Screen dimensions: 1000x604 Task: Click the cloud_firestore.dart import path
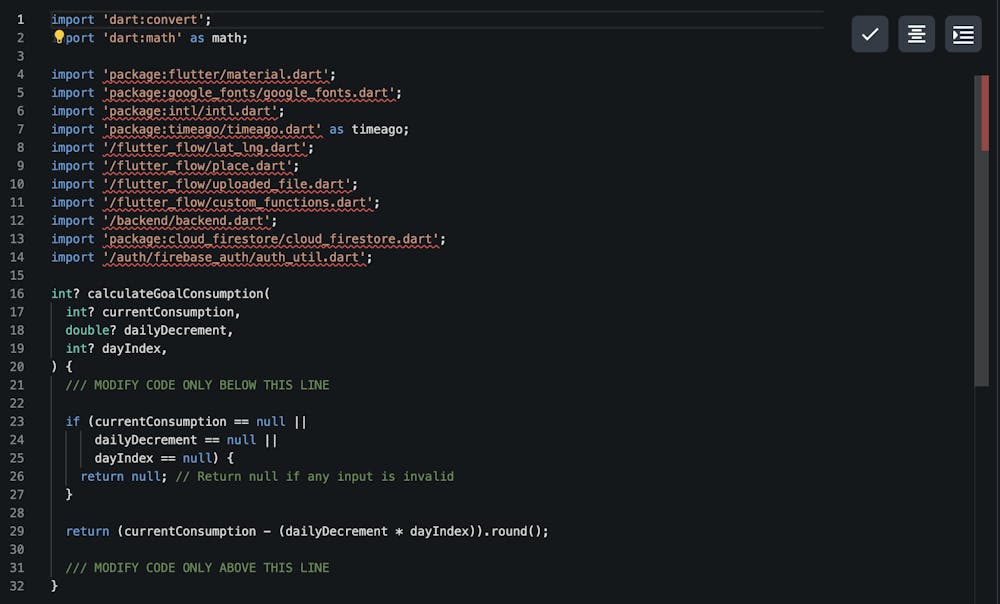[x=273, y=239]
